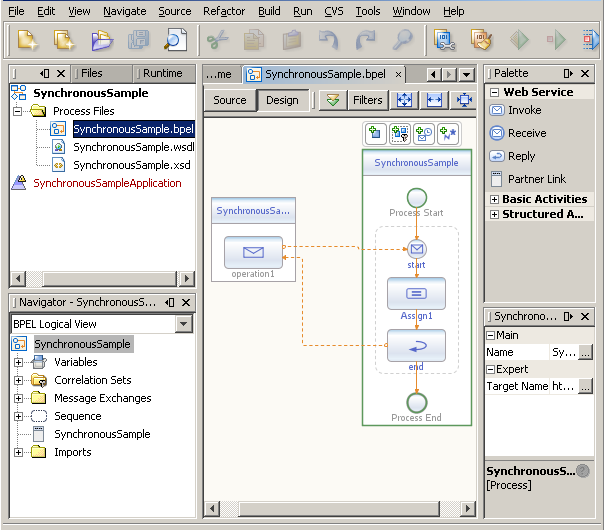Click the Open Project folder icon
Viewport: 604px width, 530px height.
point(102,40)
